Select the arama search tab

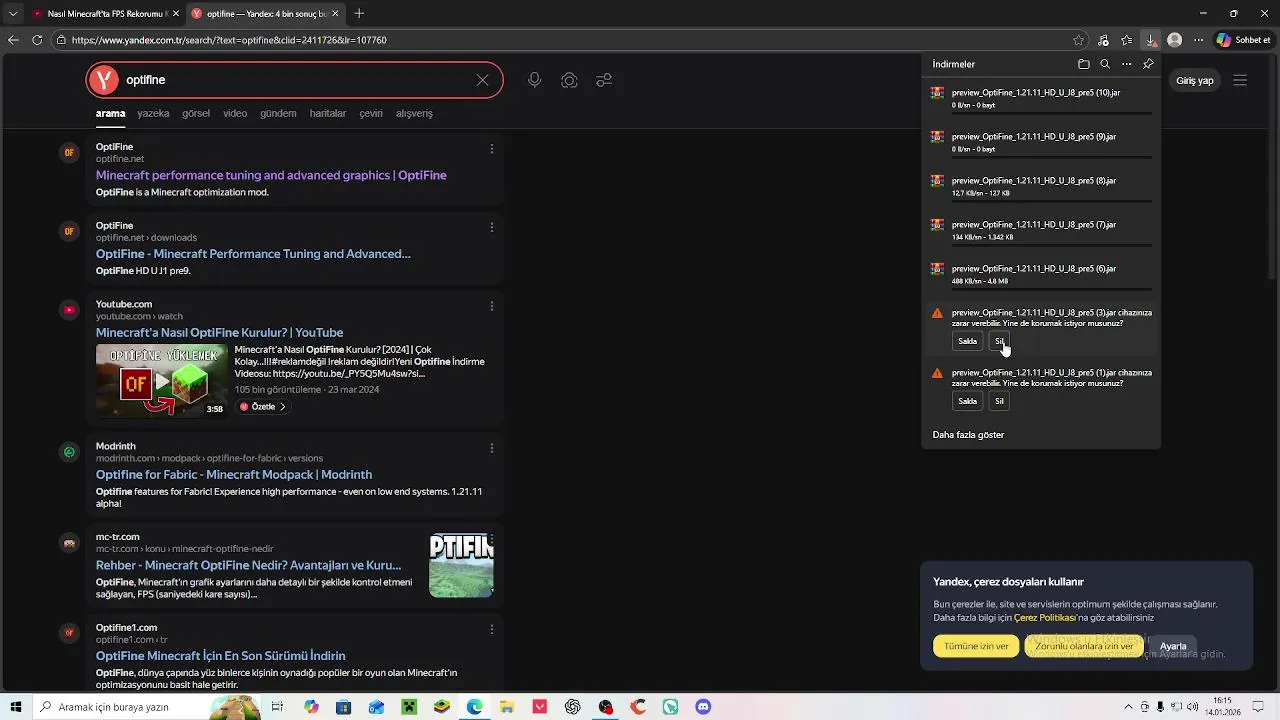[x=110, y=113]
